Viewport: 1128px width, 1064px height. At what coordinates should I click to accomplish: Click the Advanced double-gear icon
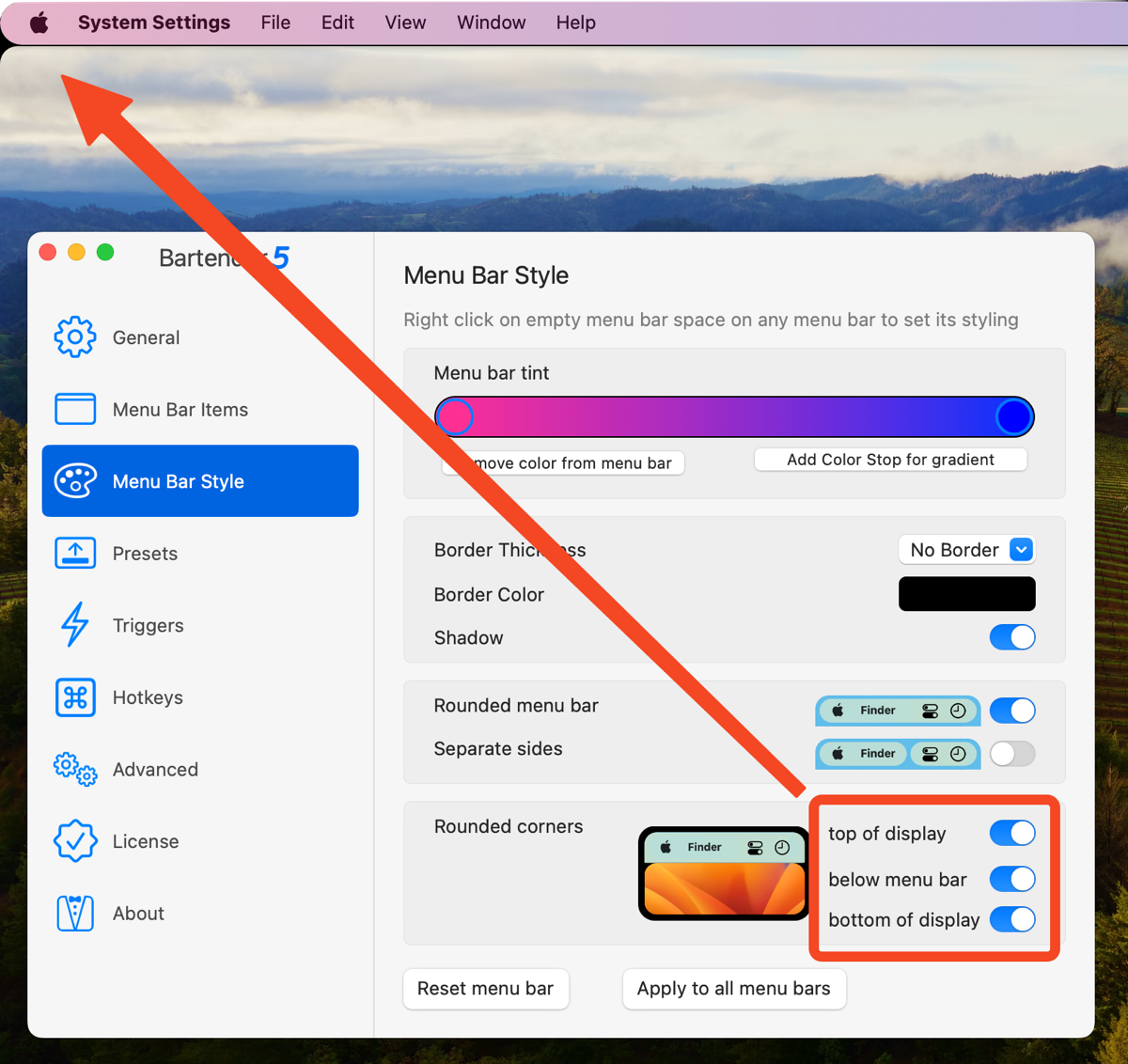pos(75,769)
